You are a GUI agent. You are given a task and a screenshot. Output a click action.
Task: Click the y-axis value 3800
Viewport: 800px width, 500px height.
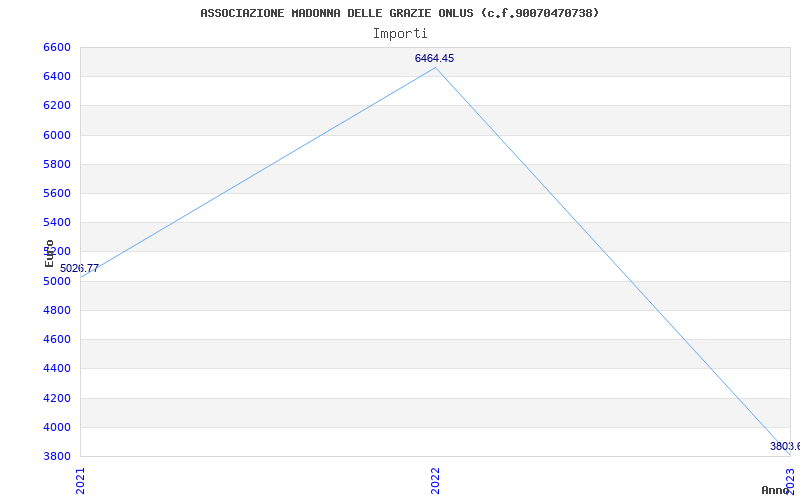tap(57, 456)
